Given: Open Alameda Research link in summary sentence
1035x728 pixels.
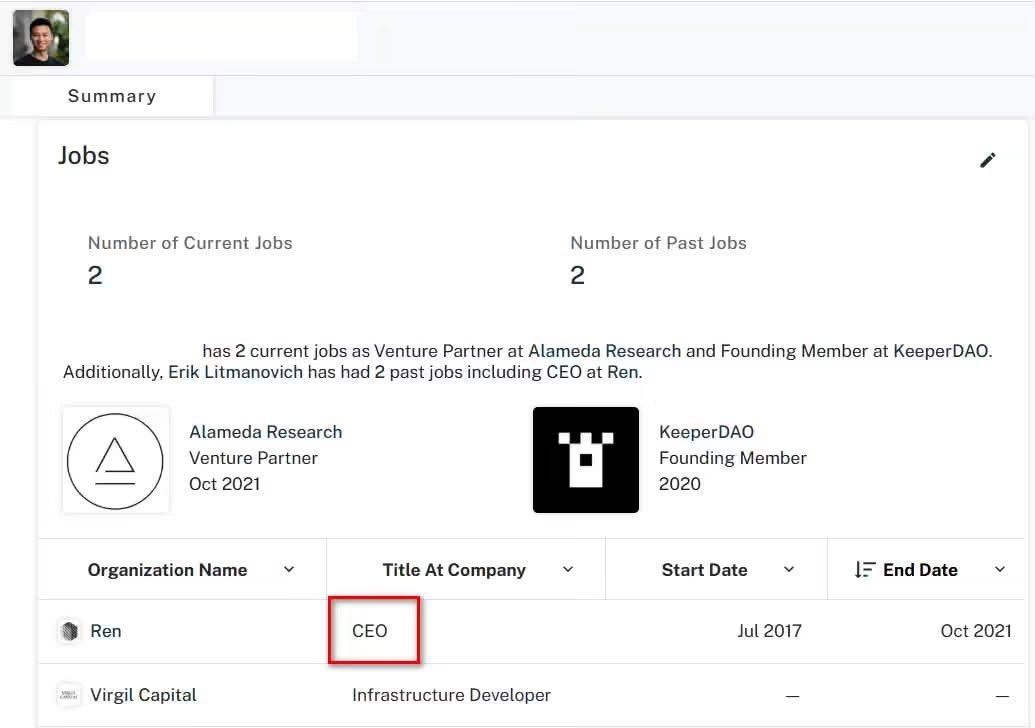Looking at the screenshot, I should coord(605,351).
